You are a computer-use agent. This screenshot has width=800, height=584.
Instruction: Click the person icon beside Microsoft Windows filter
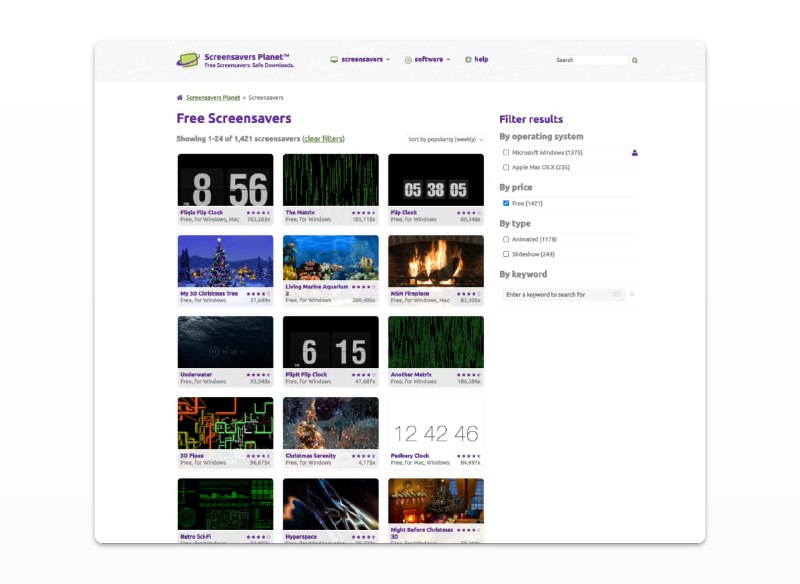point(634,152)
